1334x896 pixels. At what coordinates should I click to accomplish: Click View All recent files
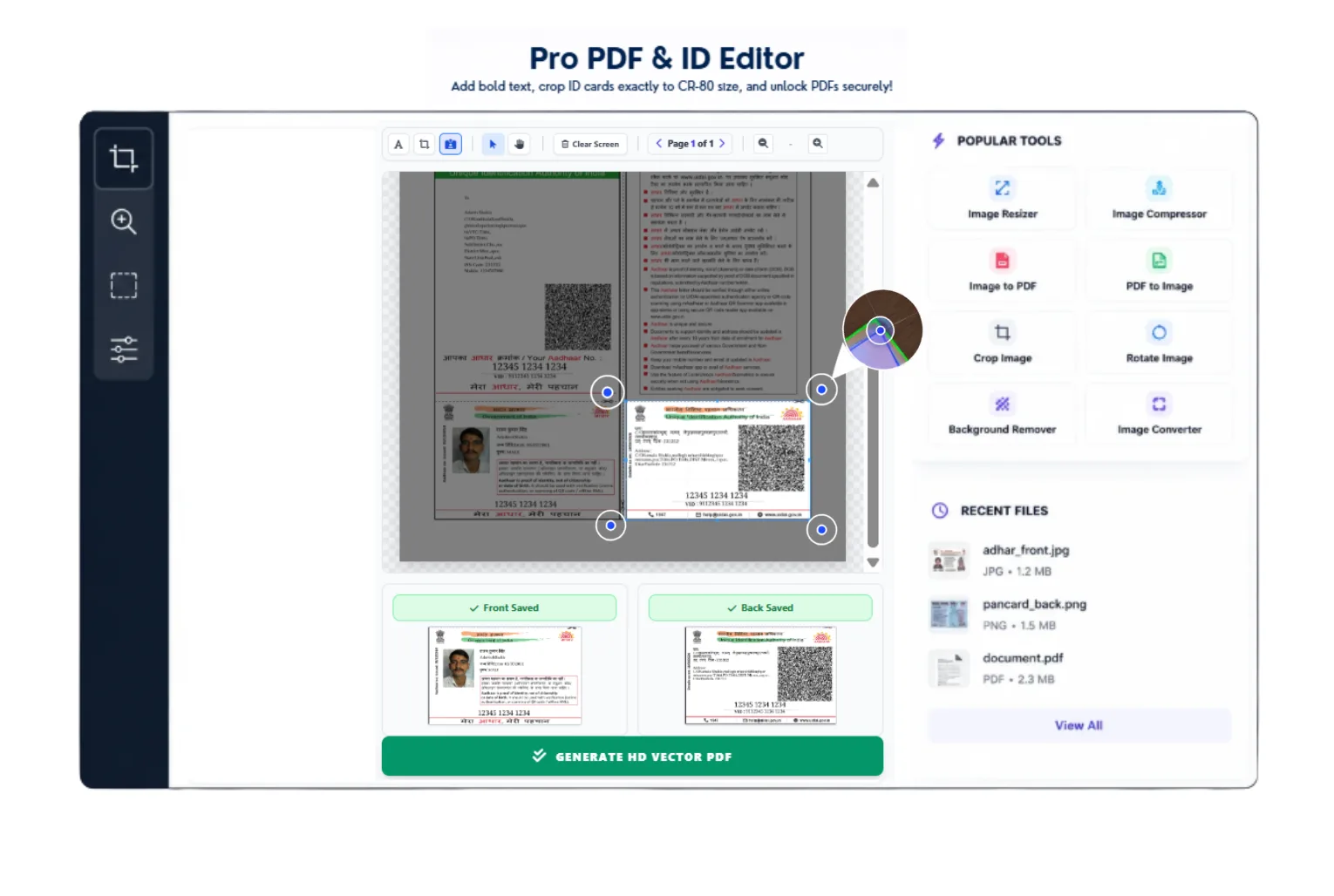point(1079,725)
